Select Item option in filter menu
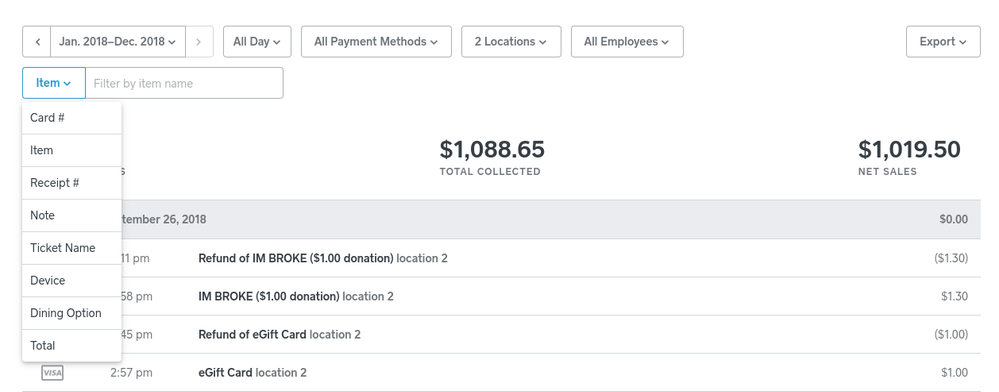Viewport: 999px width, 392px height. point(71,150)
